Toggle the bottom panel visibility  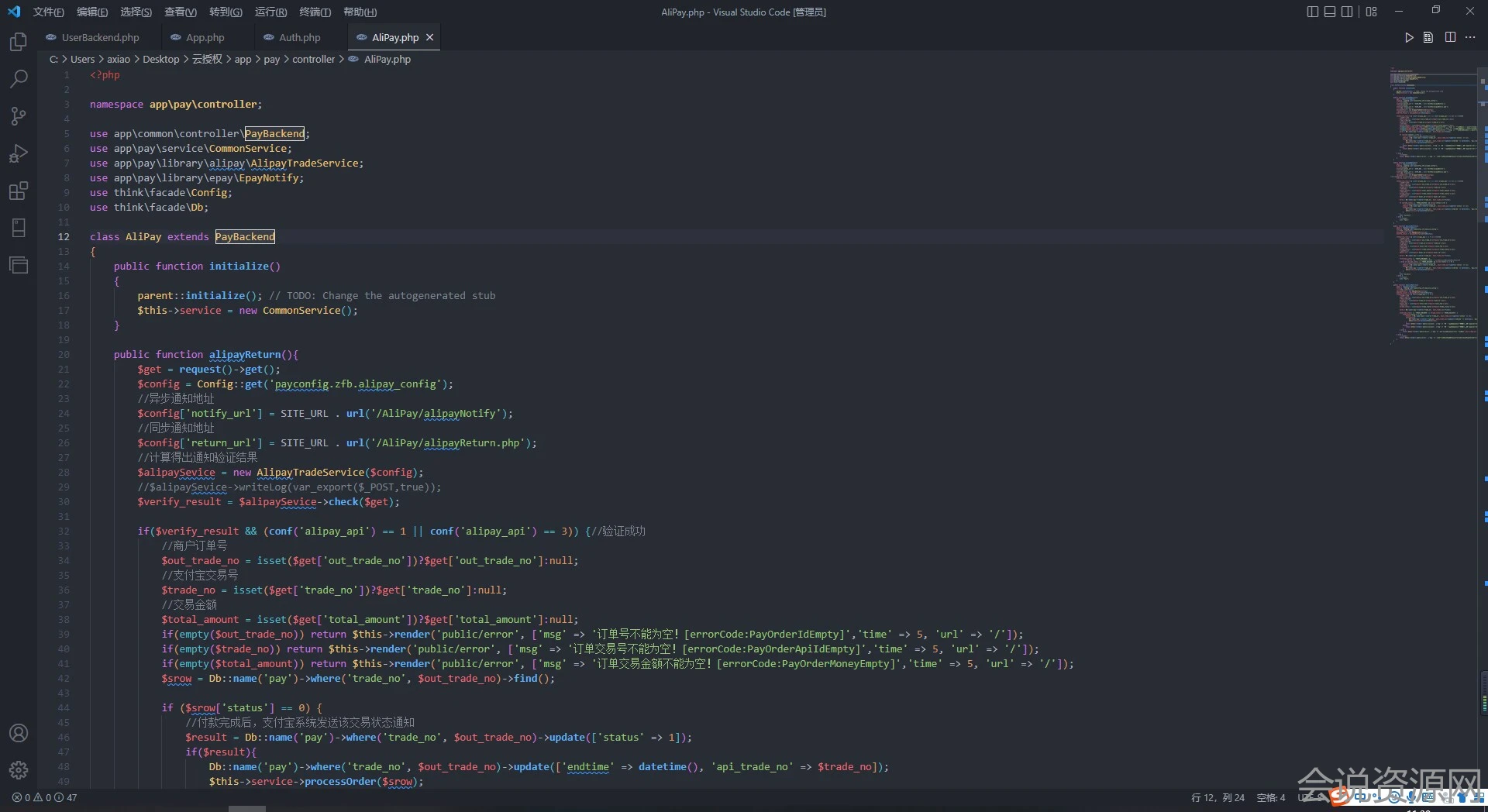pyautogui.click(x=1330, y=12)
